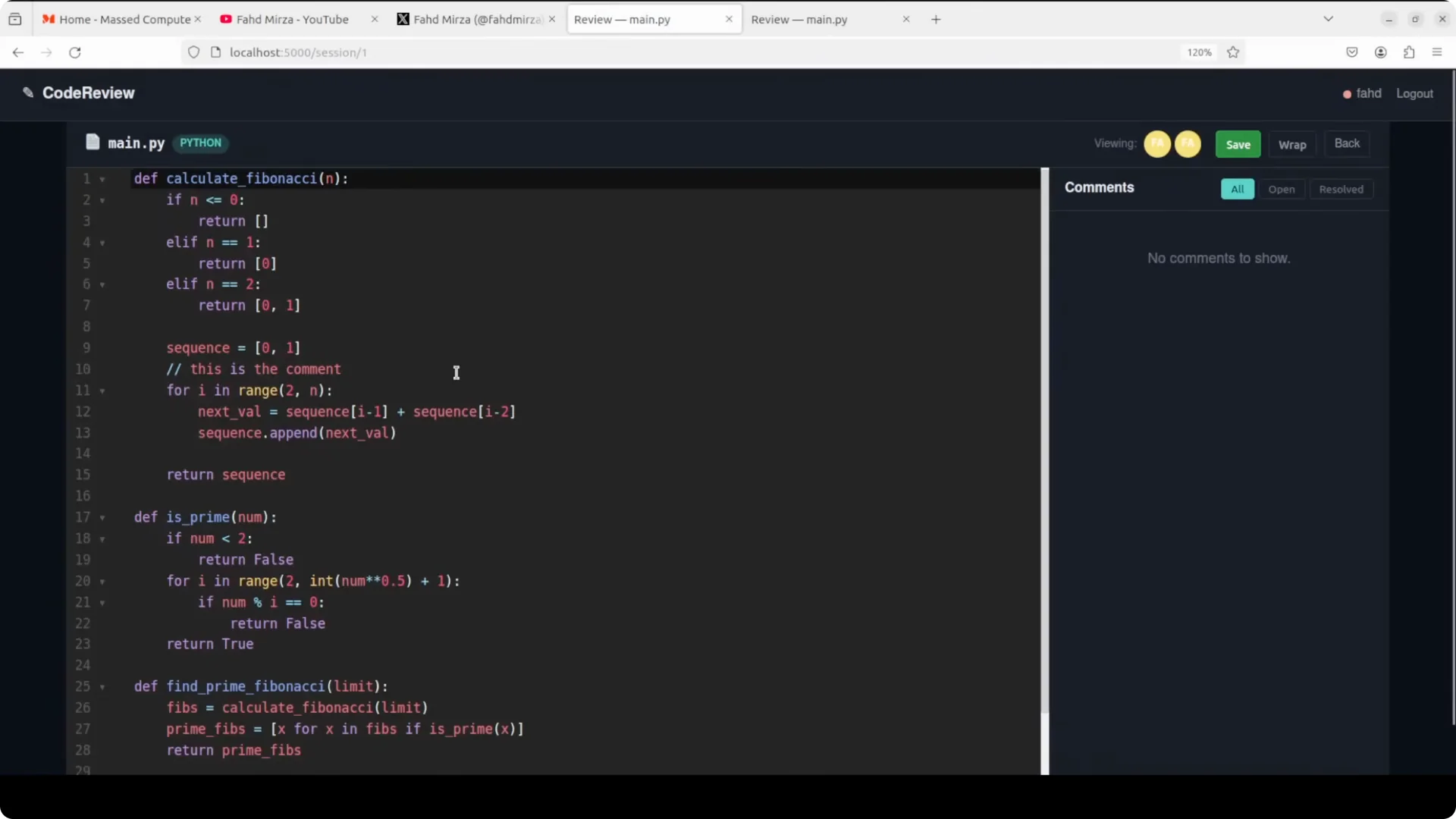1456x819 pixels.
Task: Click the shield tracking protection icon
Action: (194, 52)
